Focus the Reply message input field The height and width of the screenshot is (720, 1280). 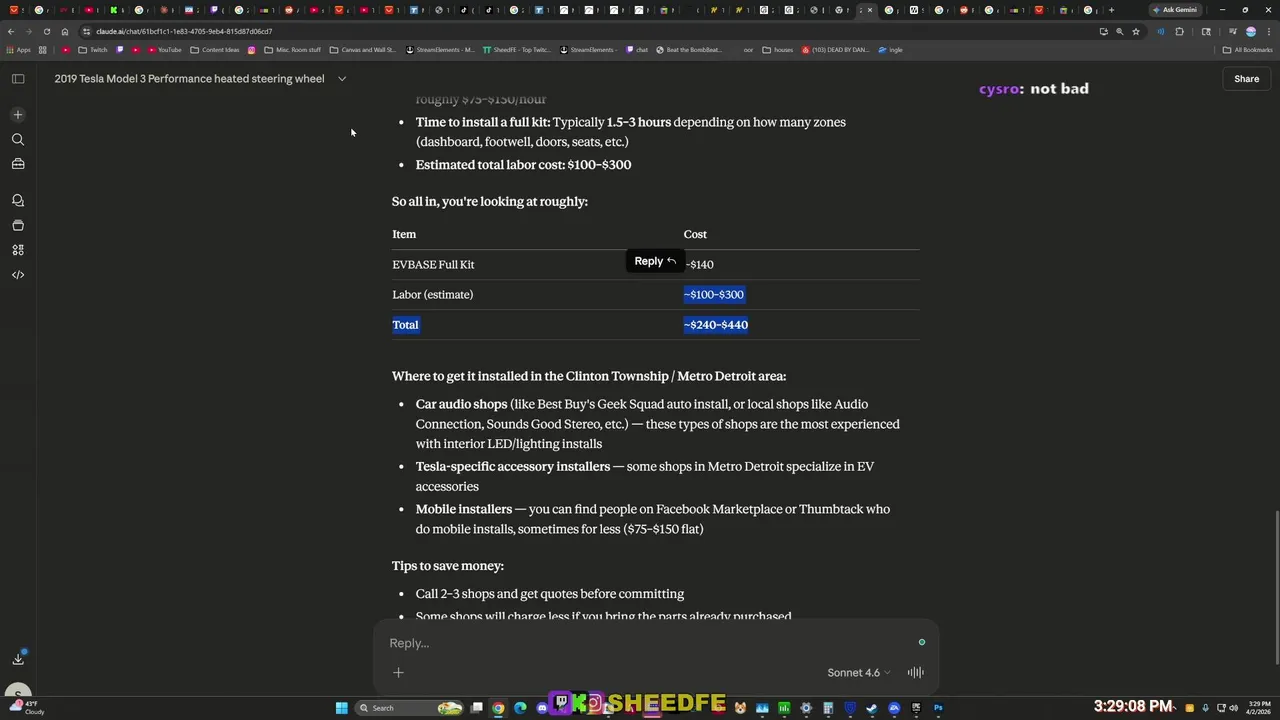650,643
